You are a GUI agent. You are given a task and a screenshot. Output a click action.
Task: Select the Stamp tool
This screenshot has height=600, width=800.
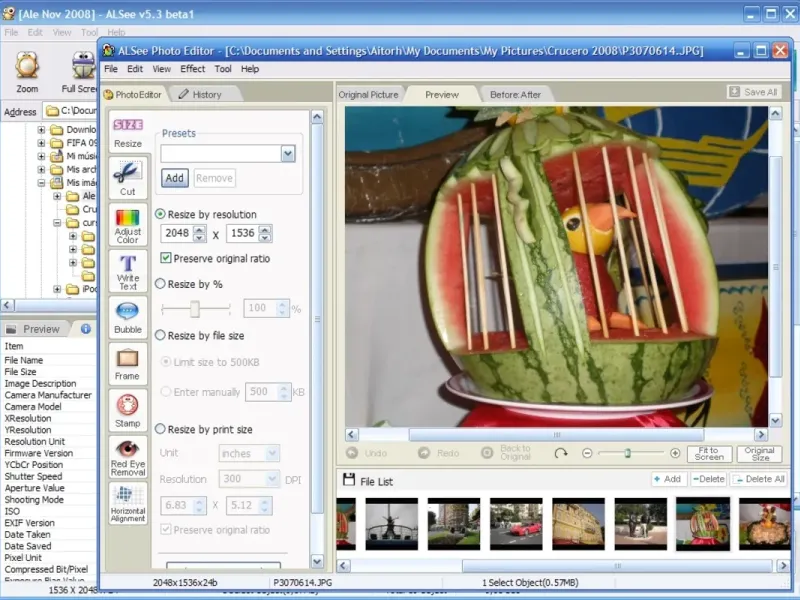128,410
